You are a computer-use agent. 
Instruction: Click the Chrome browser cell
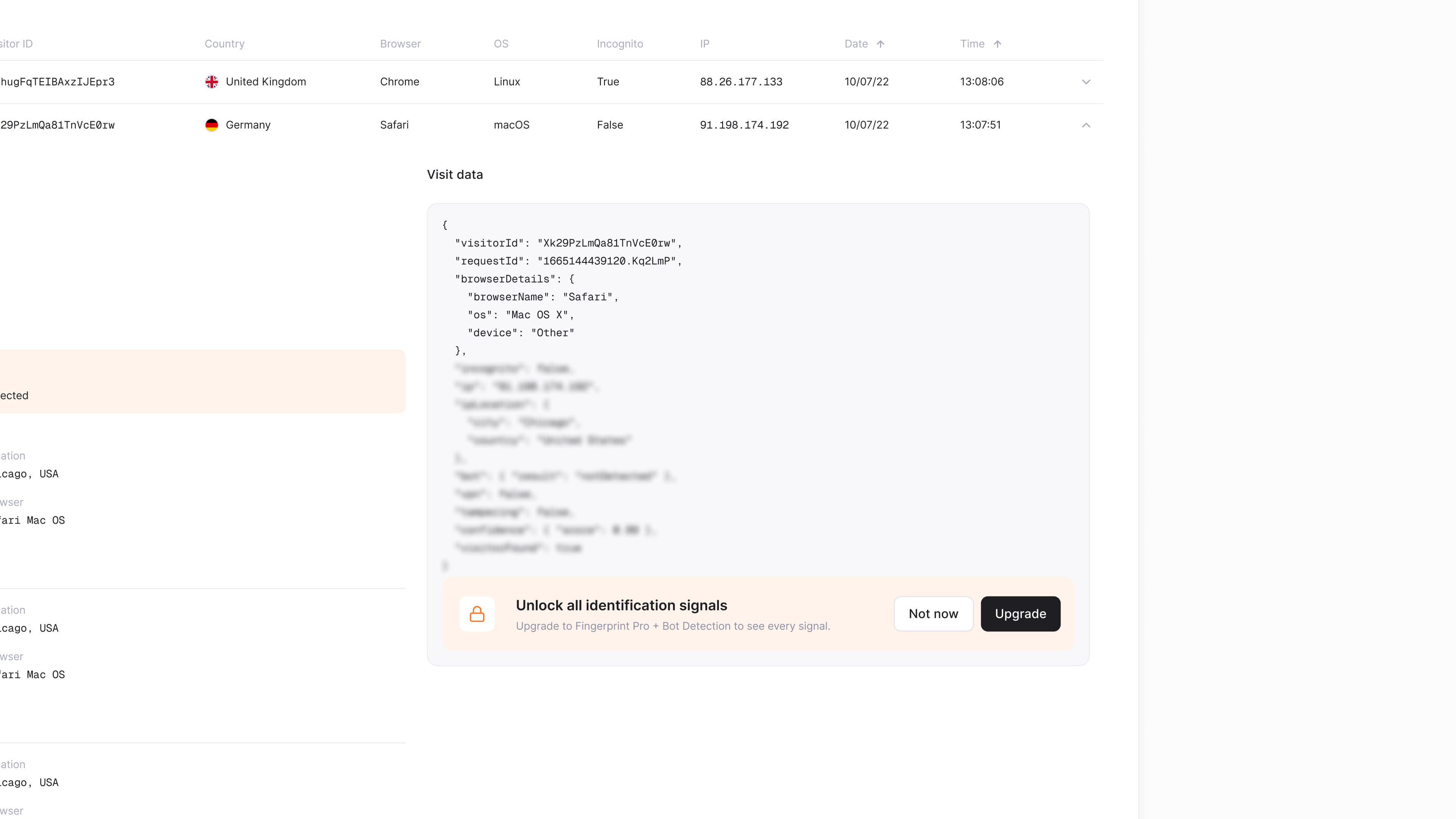[400, 82]
